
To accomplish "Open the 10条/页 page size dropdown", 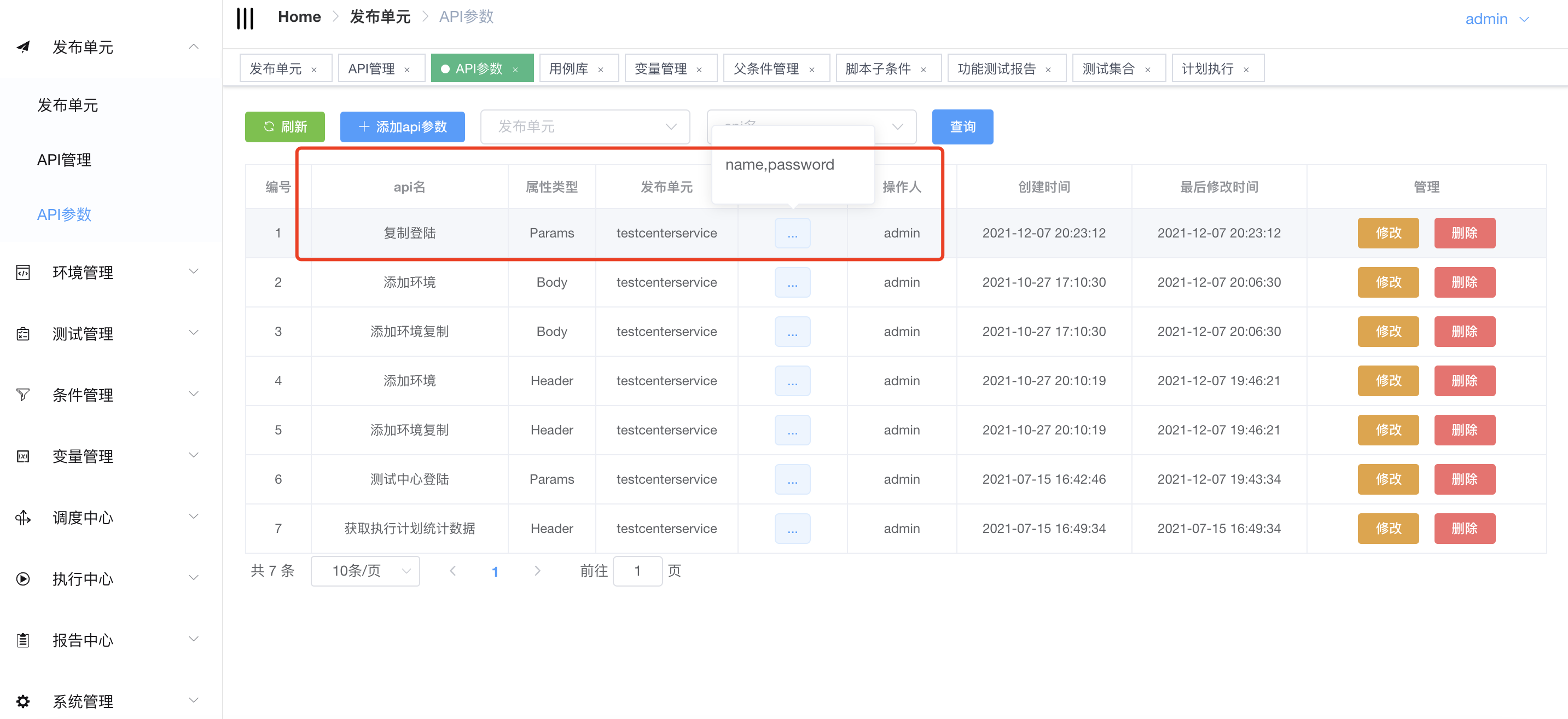I will coord(365,571).
